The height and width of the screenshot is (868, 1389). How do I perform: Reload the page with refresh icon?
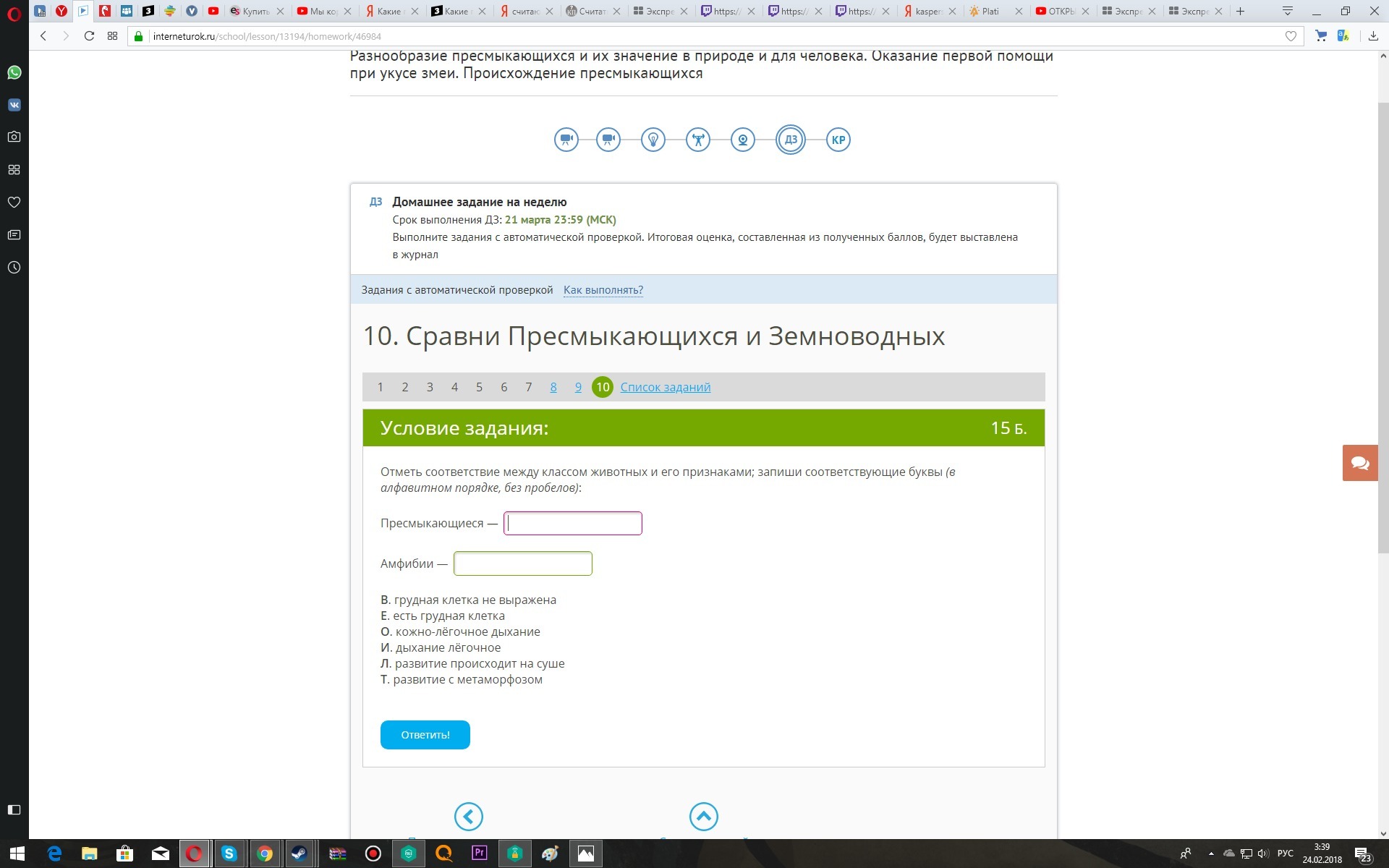(x=89, y=36)
